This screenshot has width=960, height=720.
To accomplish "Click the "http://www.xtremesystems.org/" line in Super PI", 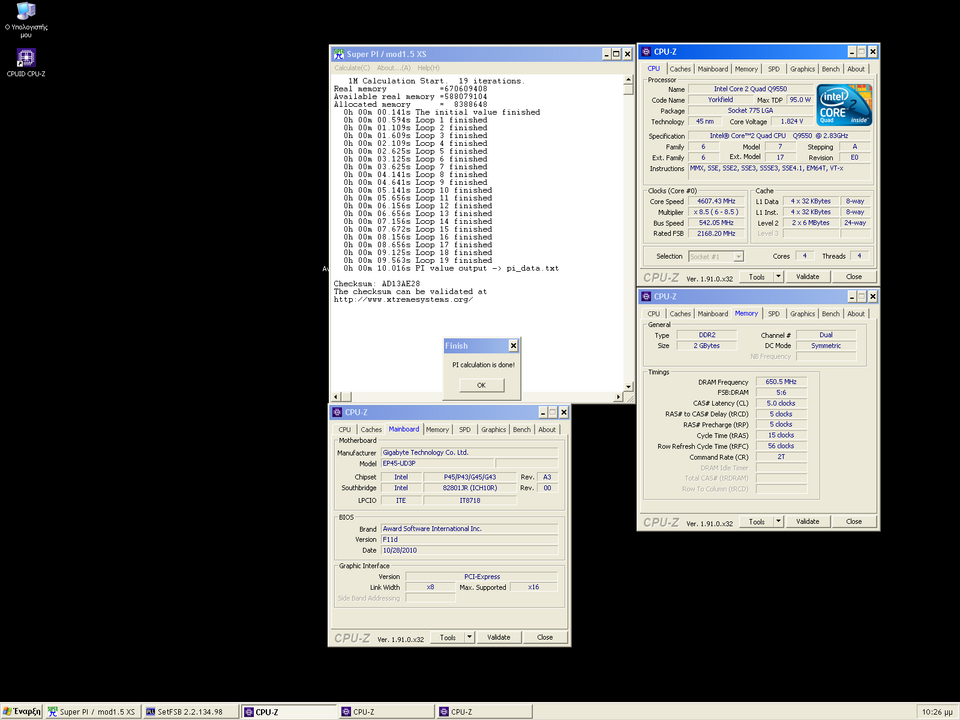I will click(x=403, y=300).
